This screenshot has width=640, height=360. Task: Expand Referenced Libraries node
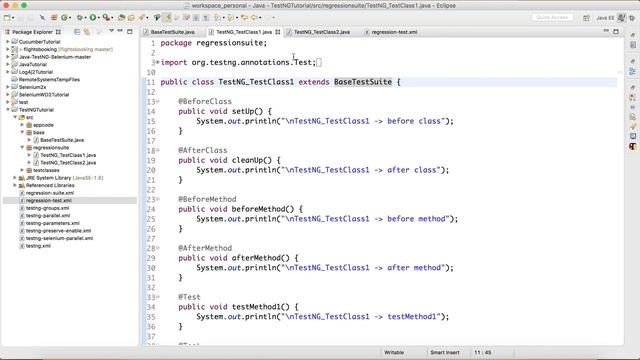click(x=15, y=185)
